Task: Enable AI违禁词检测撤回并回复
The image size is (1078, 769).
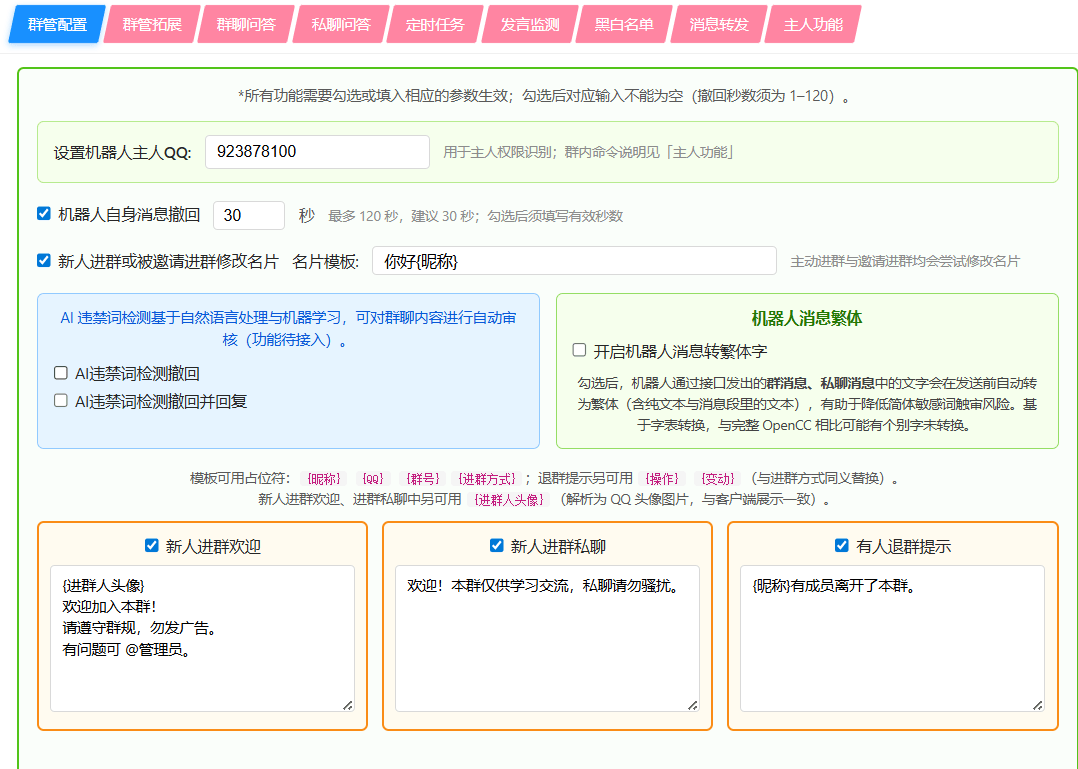Action: point(61,401)
